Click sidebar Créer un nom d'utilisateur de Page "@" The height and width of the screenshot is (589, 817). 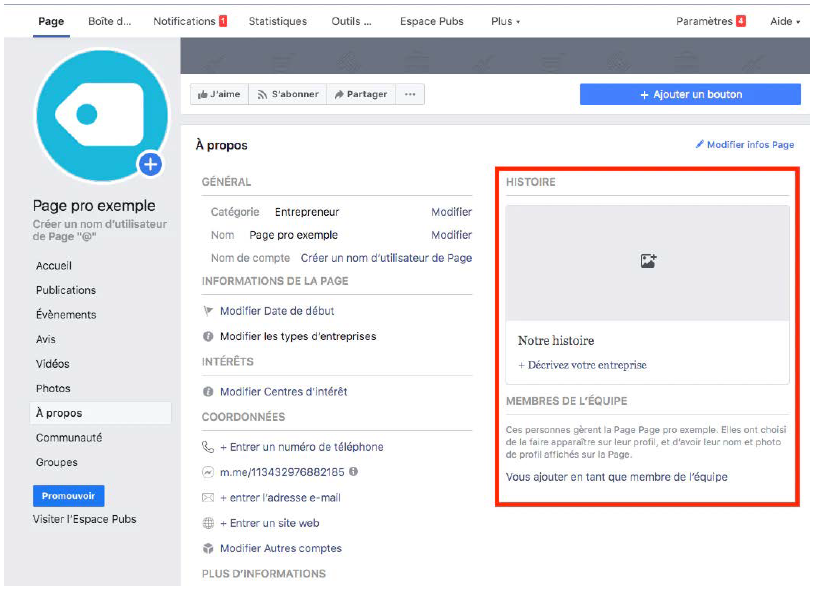100,230
